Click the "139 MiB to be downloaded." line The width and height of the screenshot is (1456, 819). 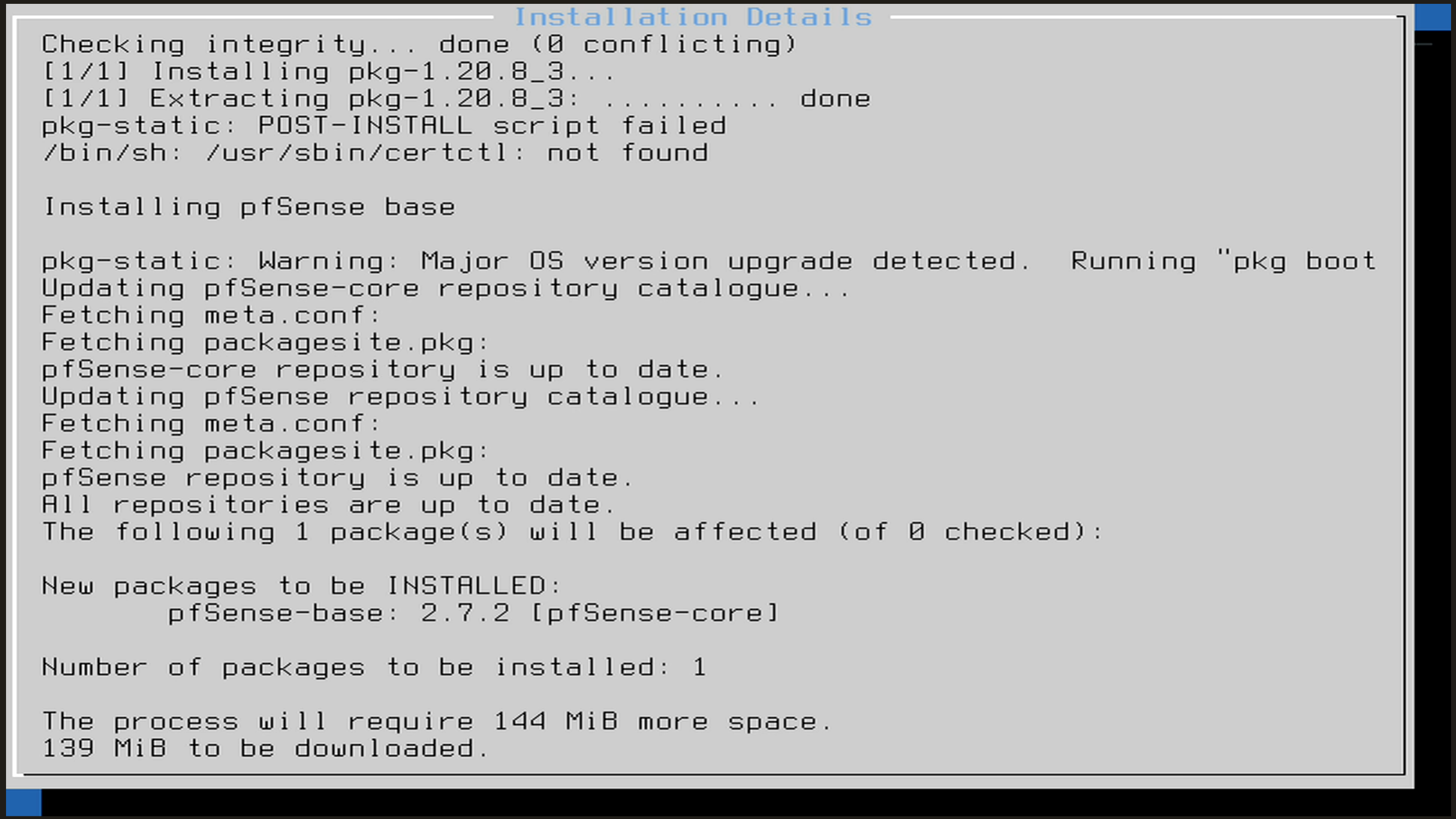click(265, 749)
